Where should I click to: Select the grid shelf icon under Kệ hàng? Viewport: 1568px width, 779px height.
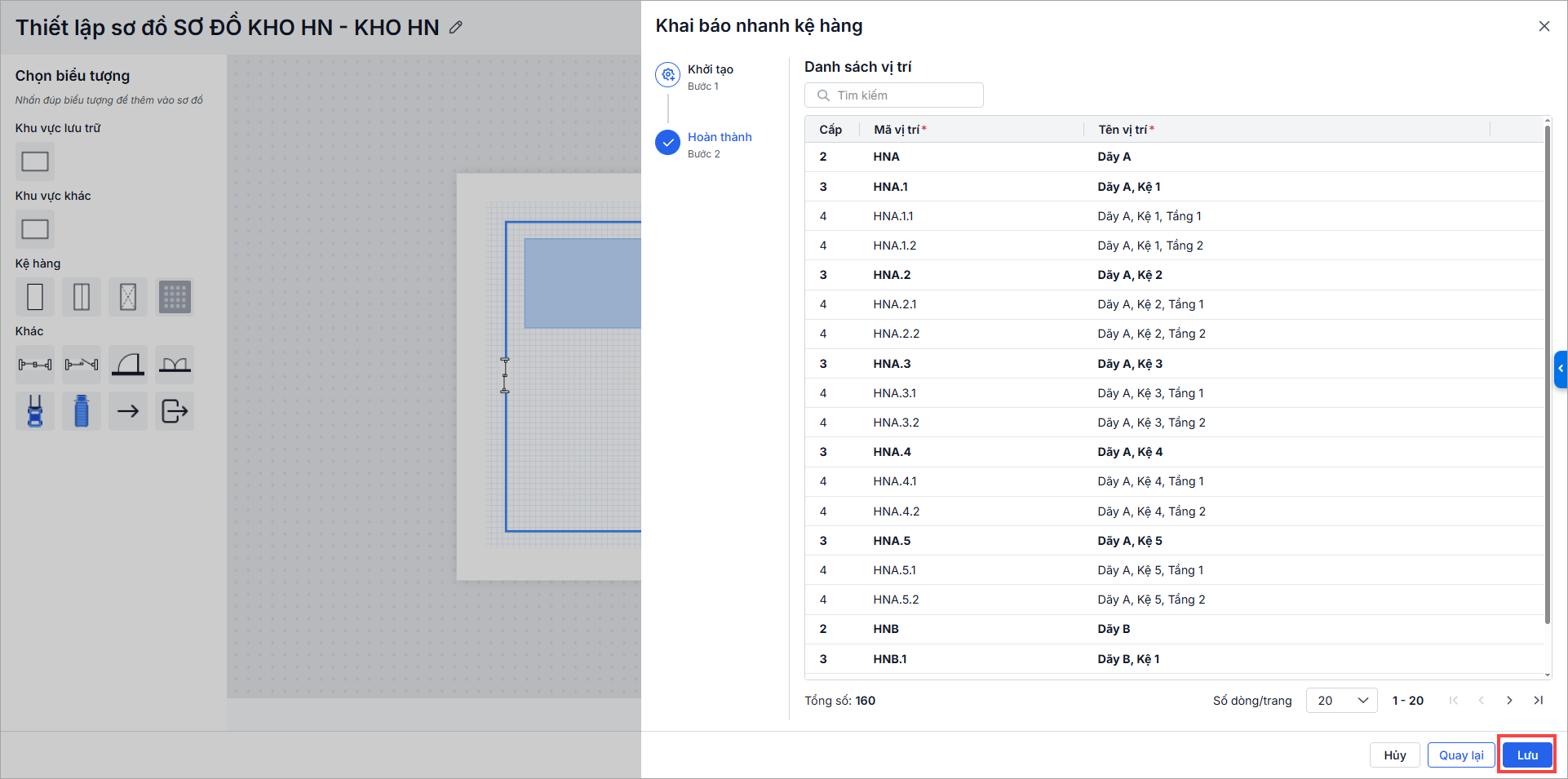pyautogui.click(x=175, y=297)
